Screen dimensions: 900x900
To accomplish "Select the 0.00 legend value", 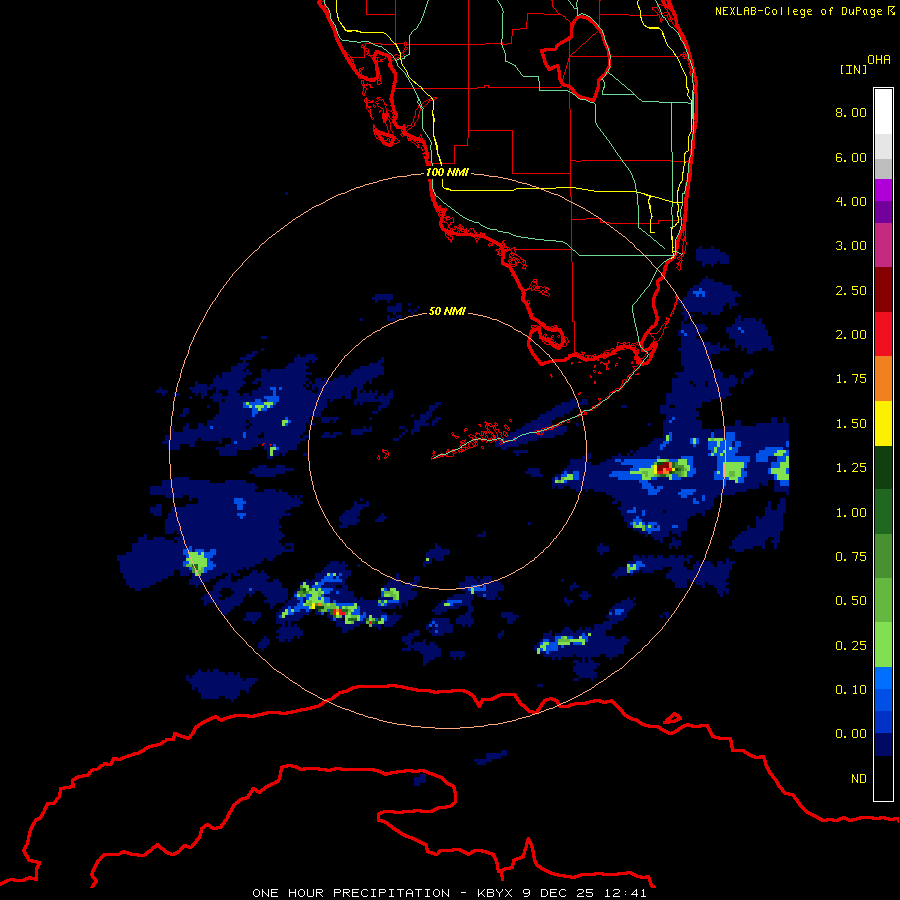I will [851, 734].
